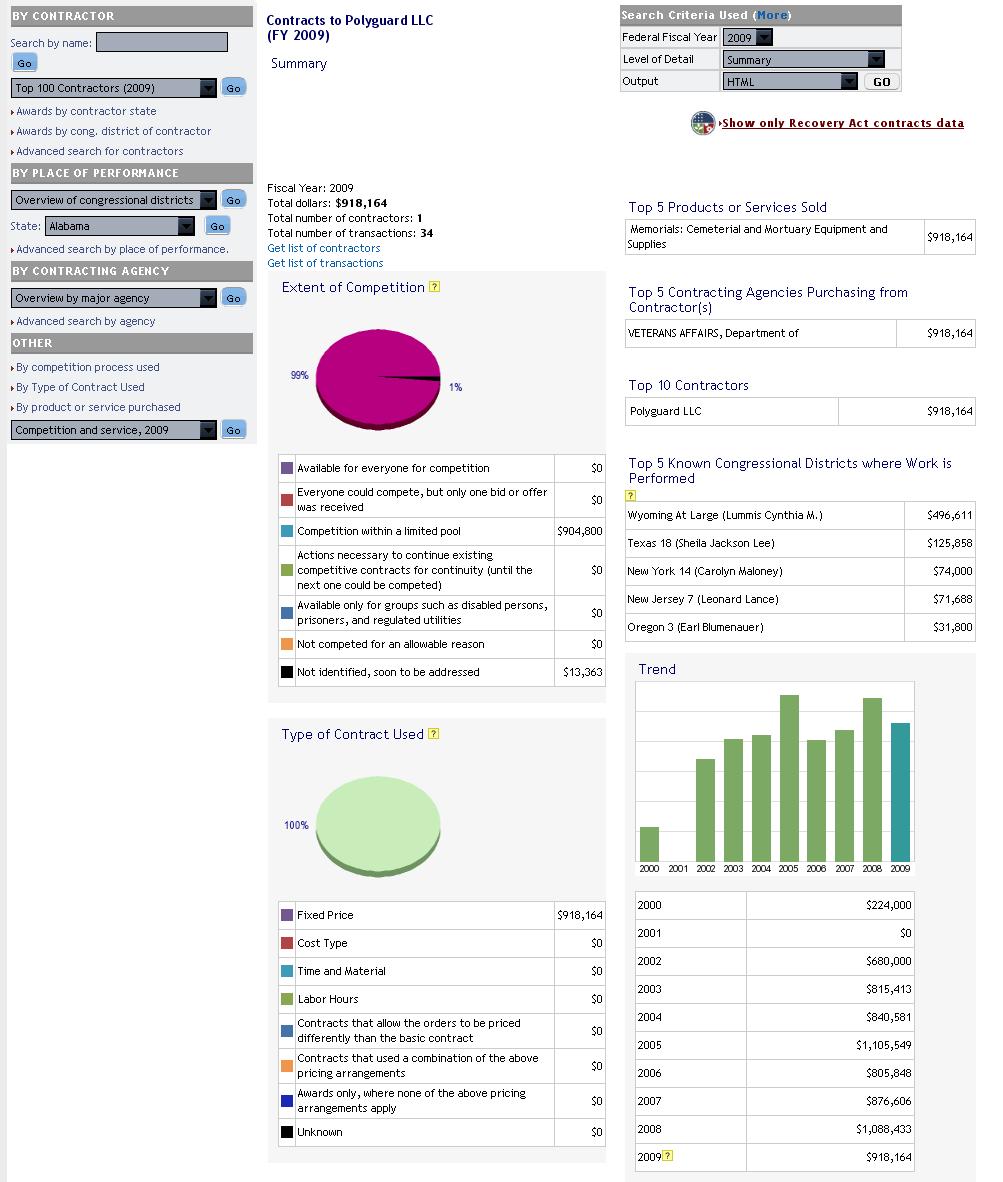Screen dimensions: 1003x1182
Task: Click Get list of contractors link
Action: 323,248
